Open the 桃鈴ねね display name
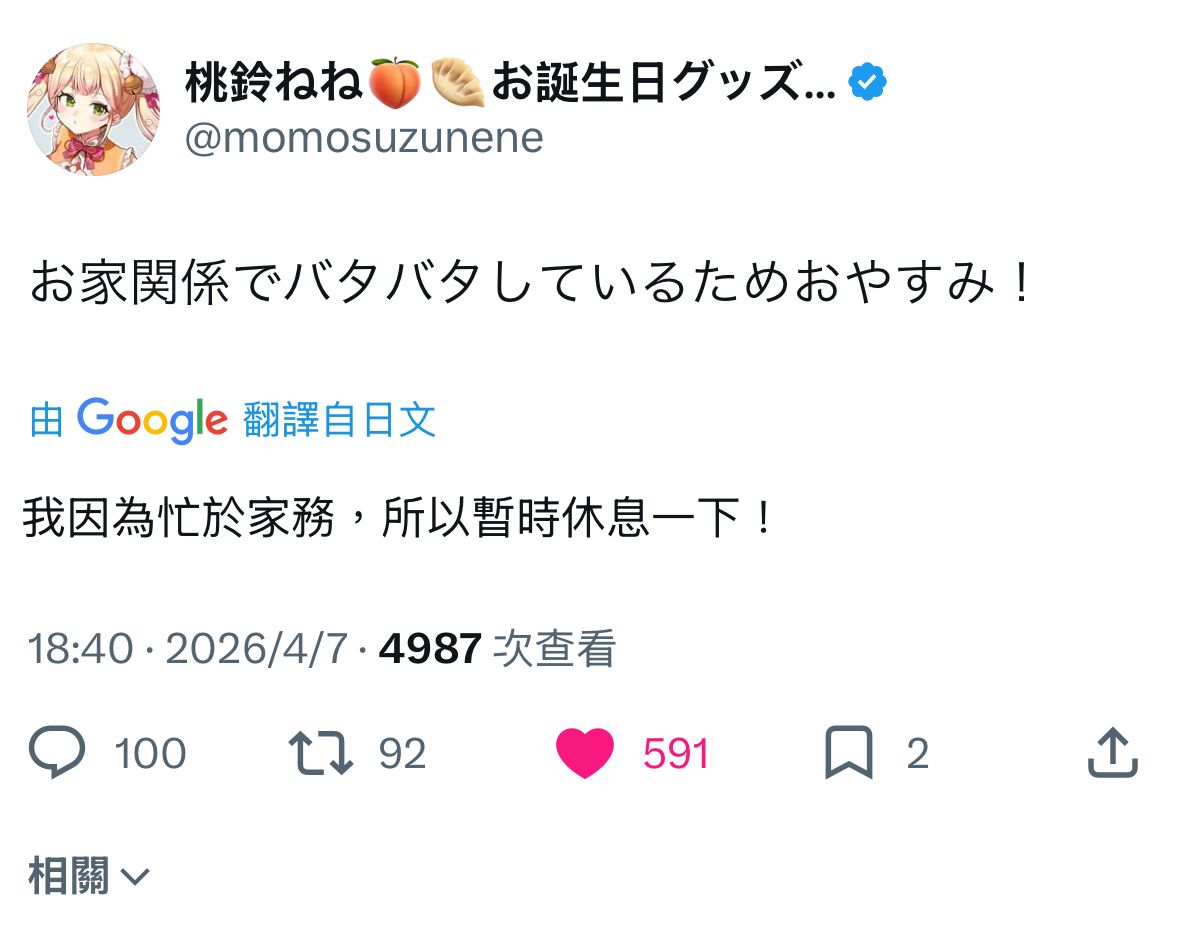Viewport: 1179px width, 934px height. coord(274,84)
